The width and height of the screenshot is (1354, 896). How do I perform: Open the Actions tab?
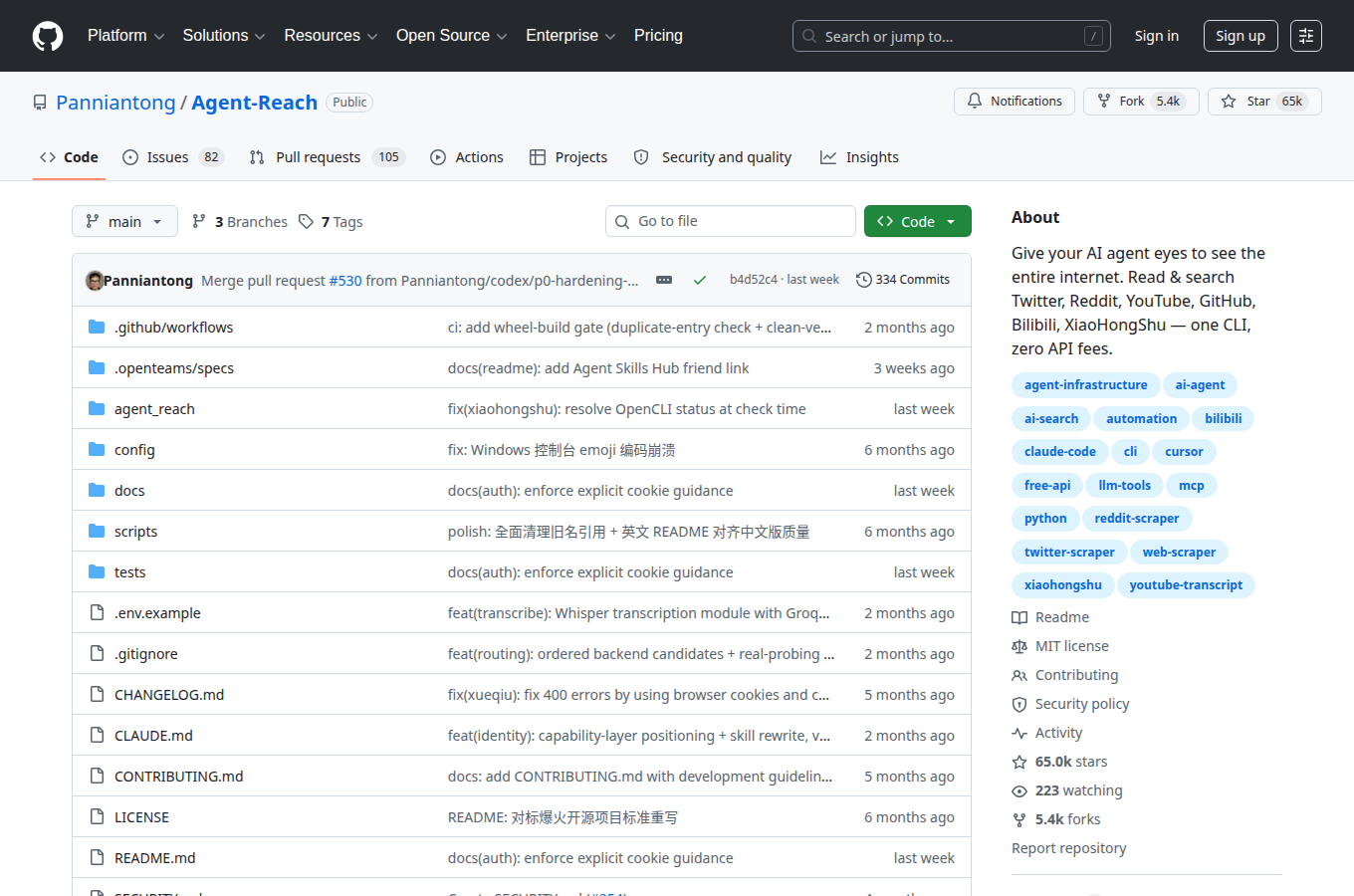tap(467, 157)
